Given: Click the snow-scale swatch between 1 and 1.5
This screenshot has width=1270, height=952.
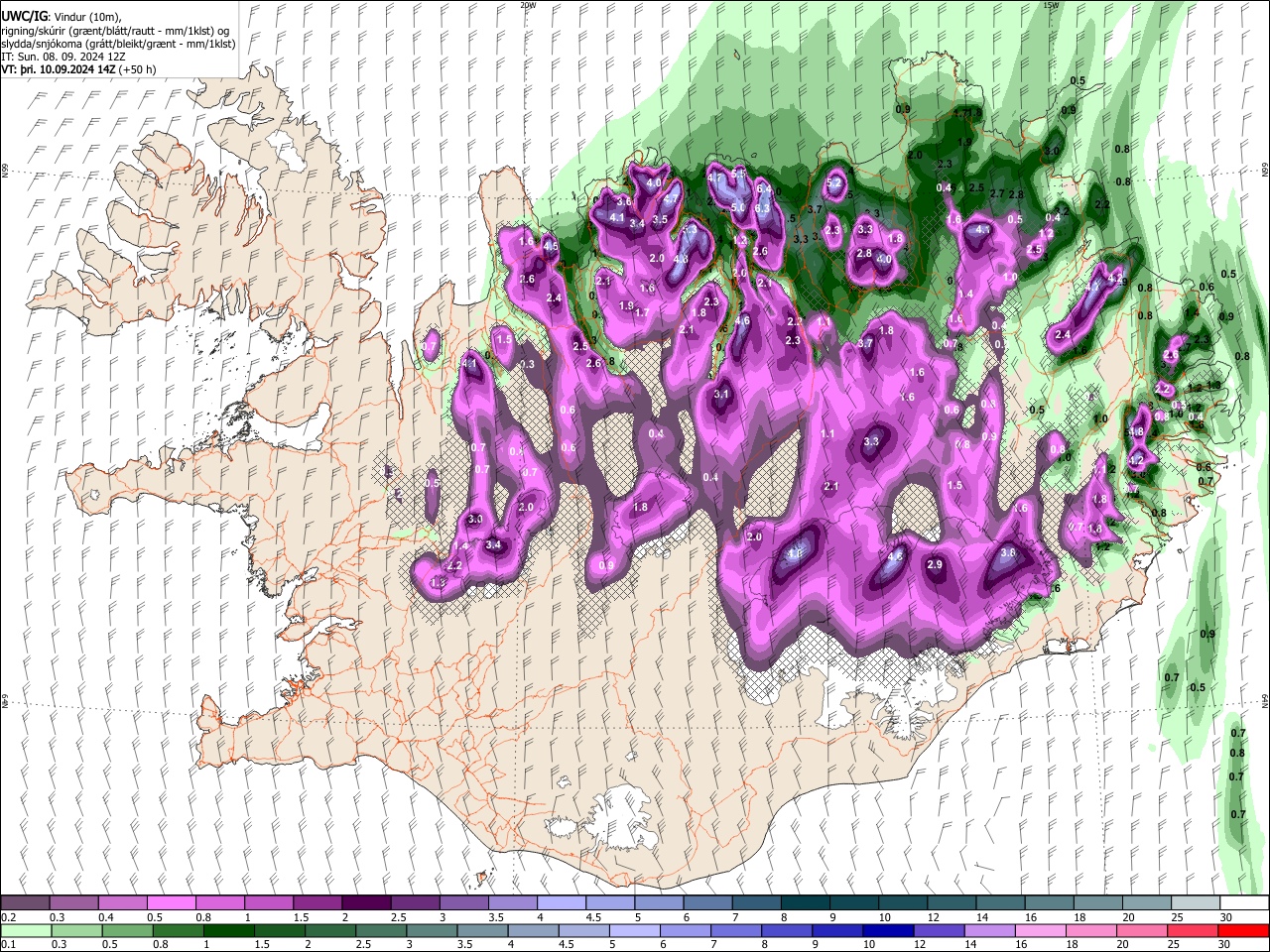Looking at the screenshot, I should [x=269, y=903].
